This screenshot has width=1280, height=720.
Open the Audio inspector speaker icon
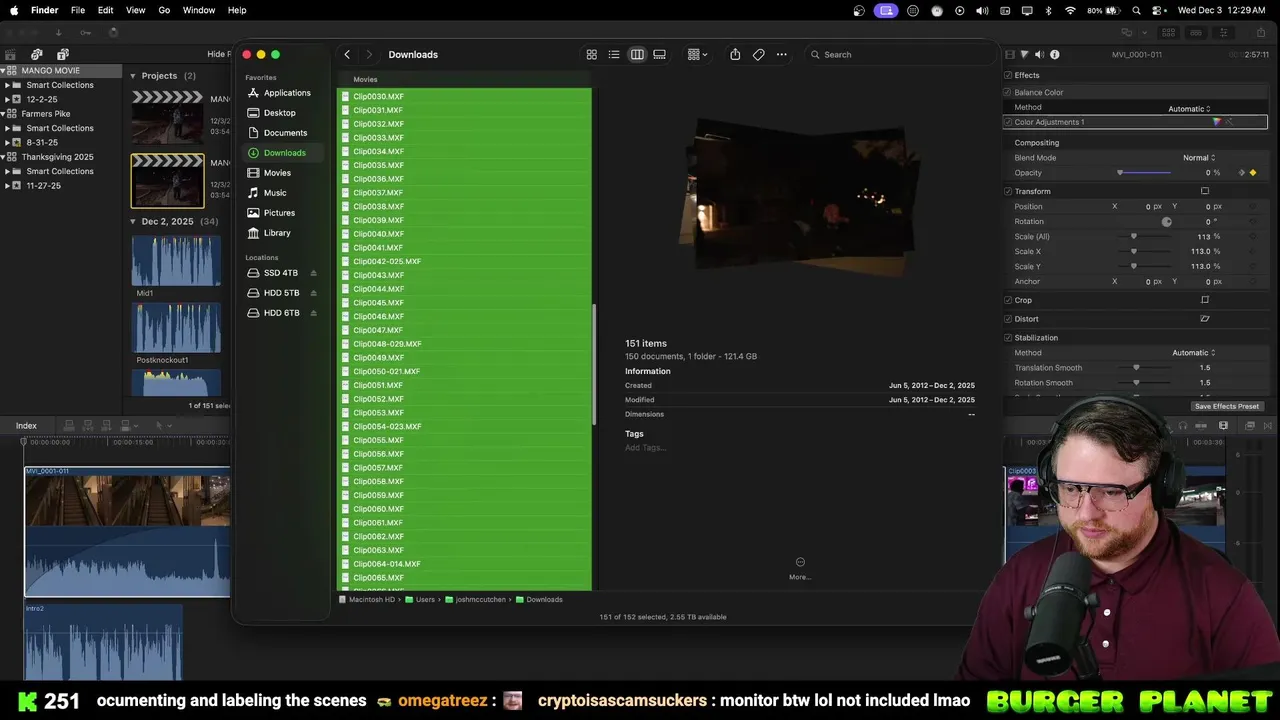point(1039,55)
